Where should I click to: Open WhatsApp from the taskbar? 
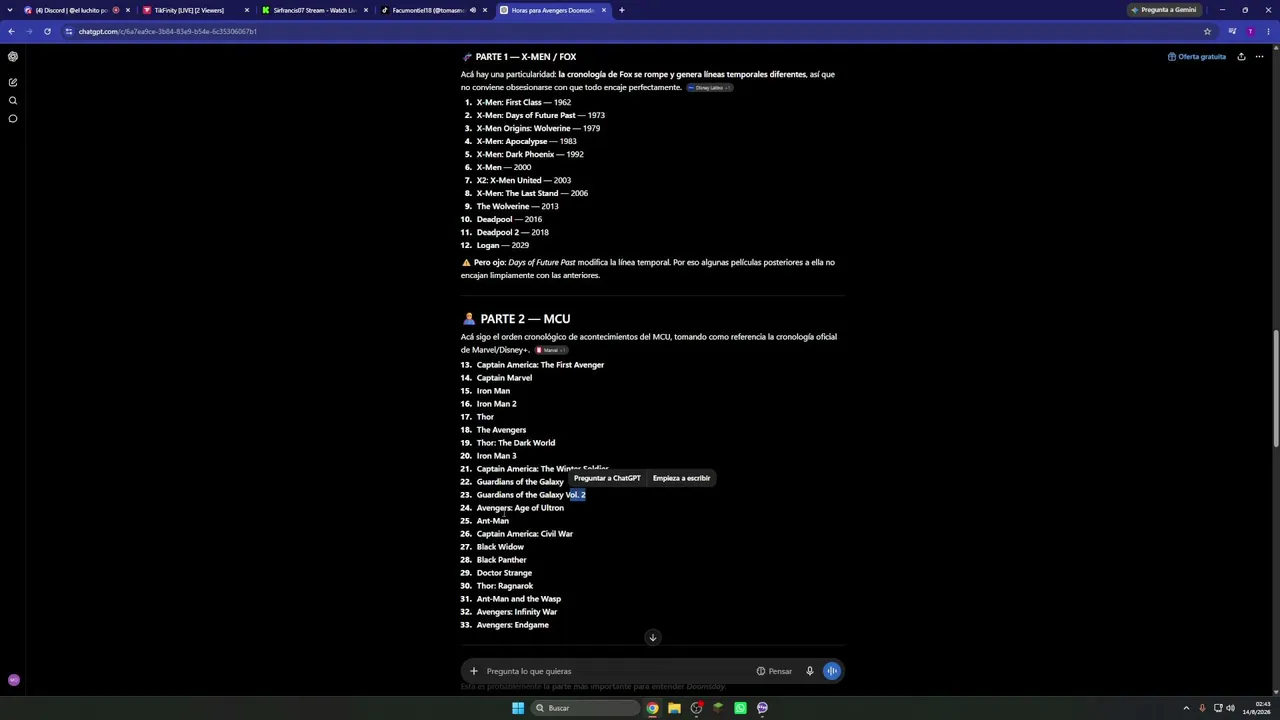[740, 708]
